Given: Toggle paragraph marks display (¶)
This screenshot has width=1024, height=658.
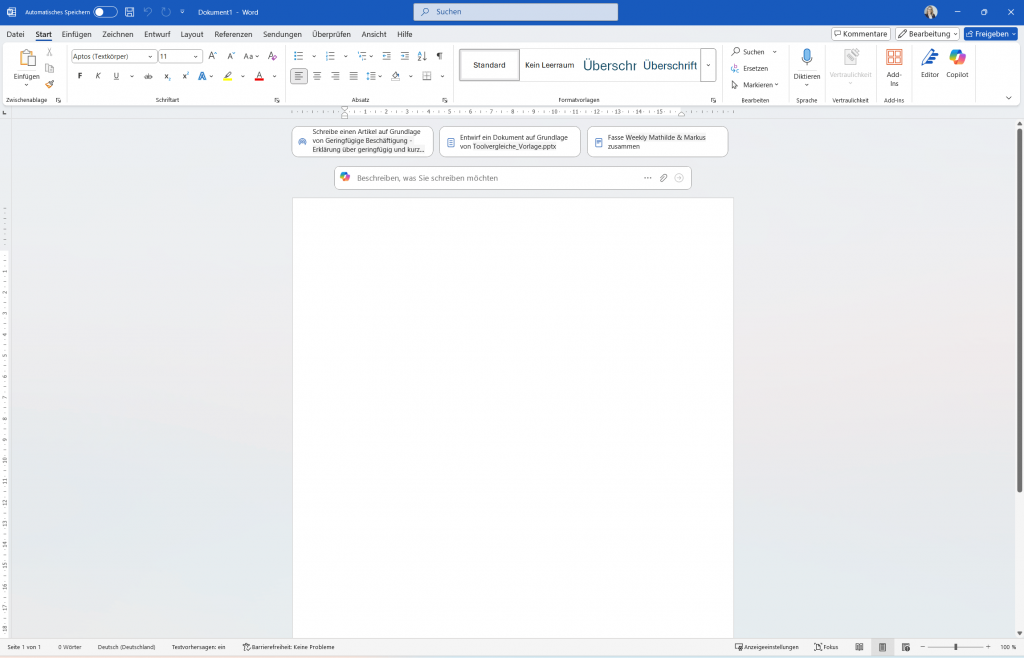Looking at the screenshot, I should click(440, 56).
